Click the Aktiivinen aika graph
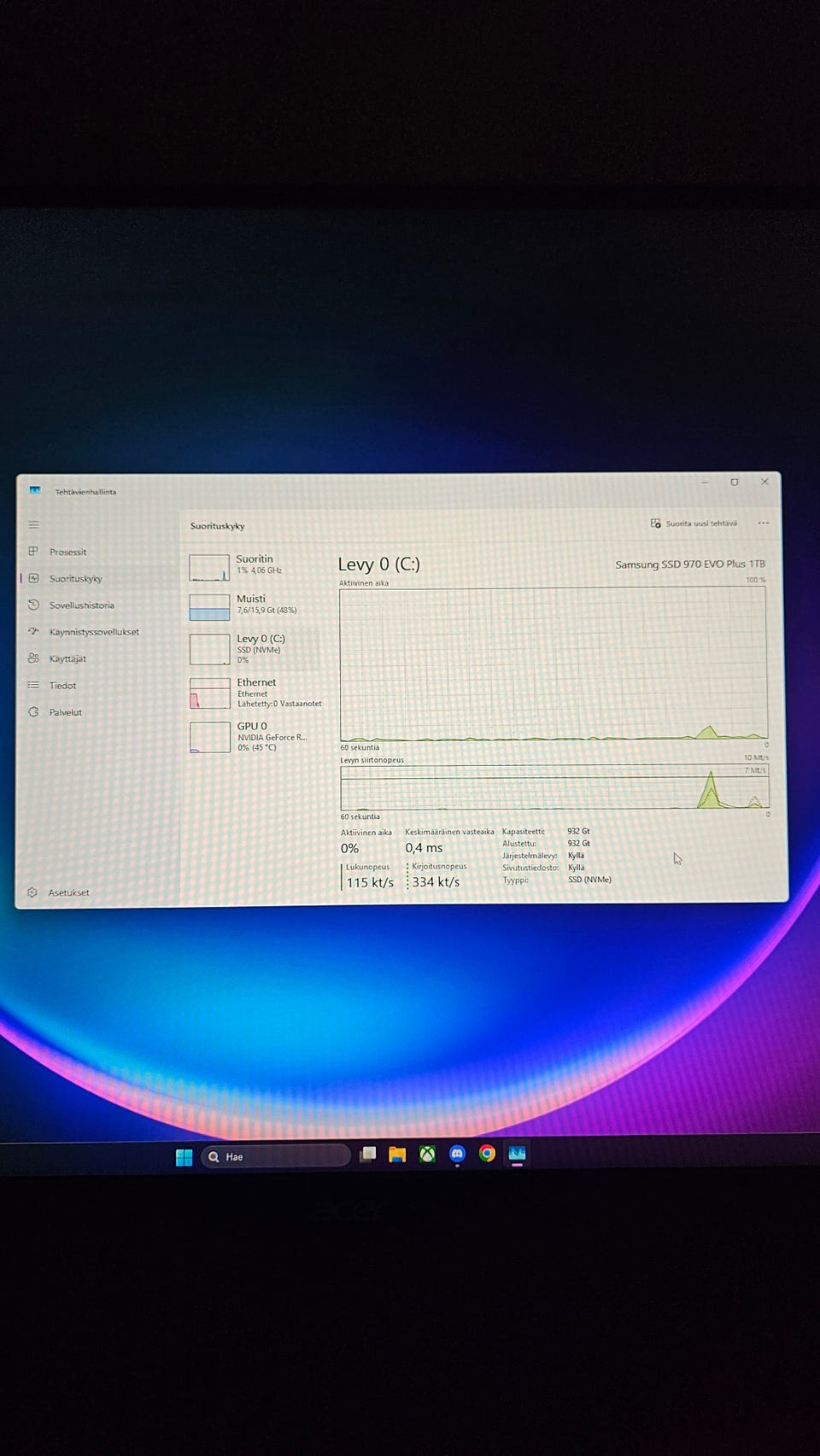Image resolution: width=820 pixels, height=1456 pixels. point(553,664)
